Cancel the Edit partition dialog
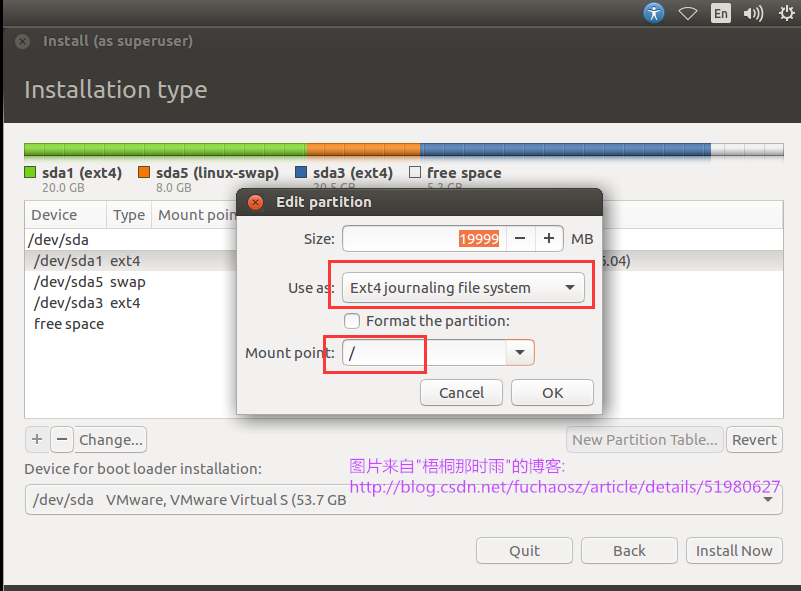The height and width of the screenshot is (591, 801). pyautogui.click(x=461, y=393)
